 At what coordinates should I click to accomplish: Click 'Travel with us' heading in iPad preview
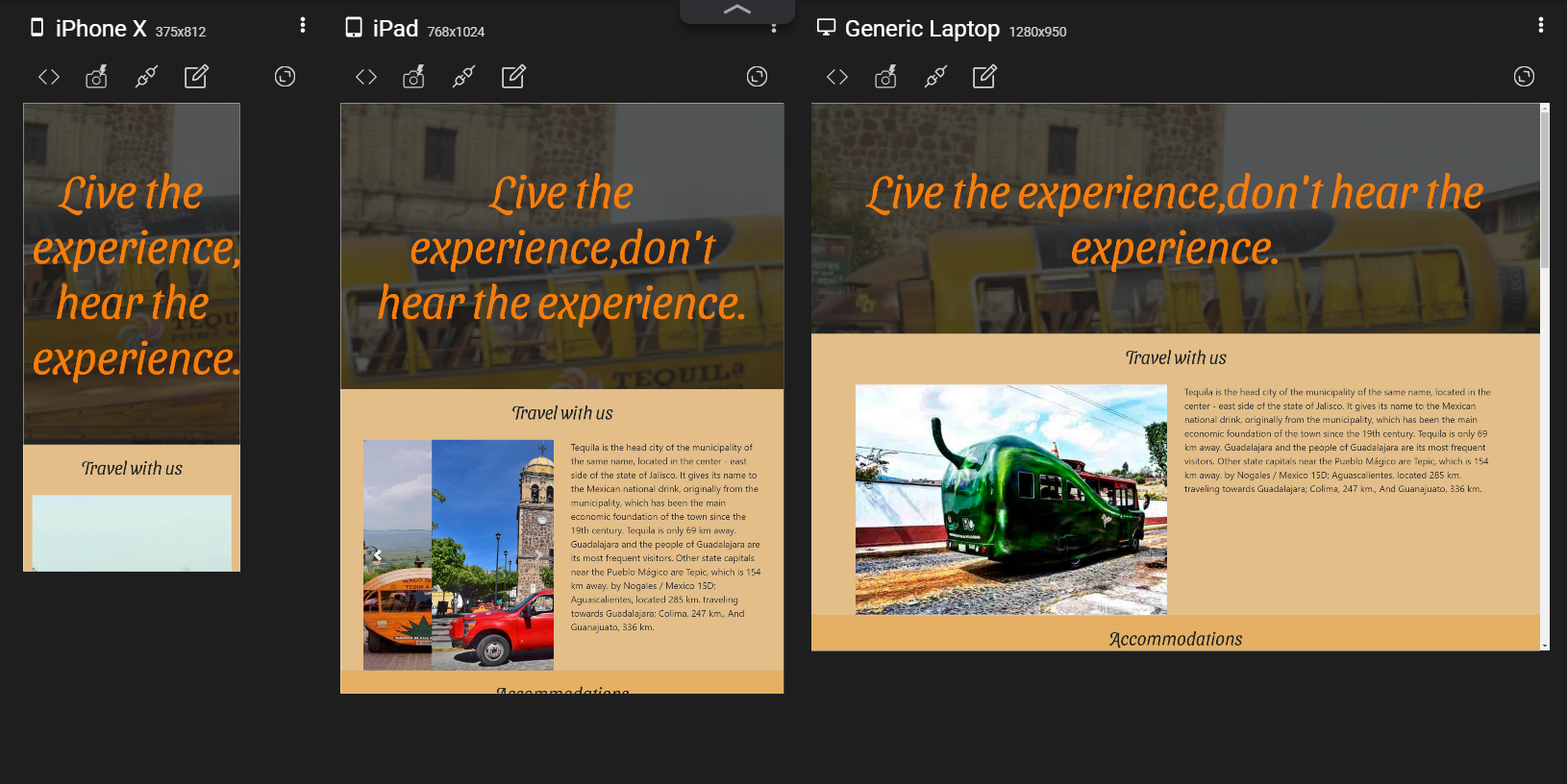(x=562, y=413)
